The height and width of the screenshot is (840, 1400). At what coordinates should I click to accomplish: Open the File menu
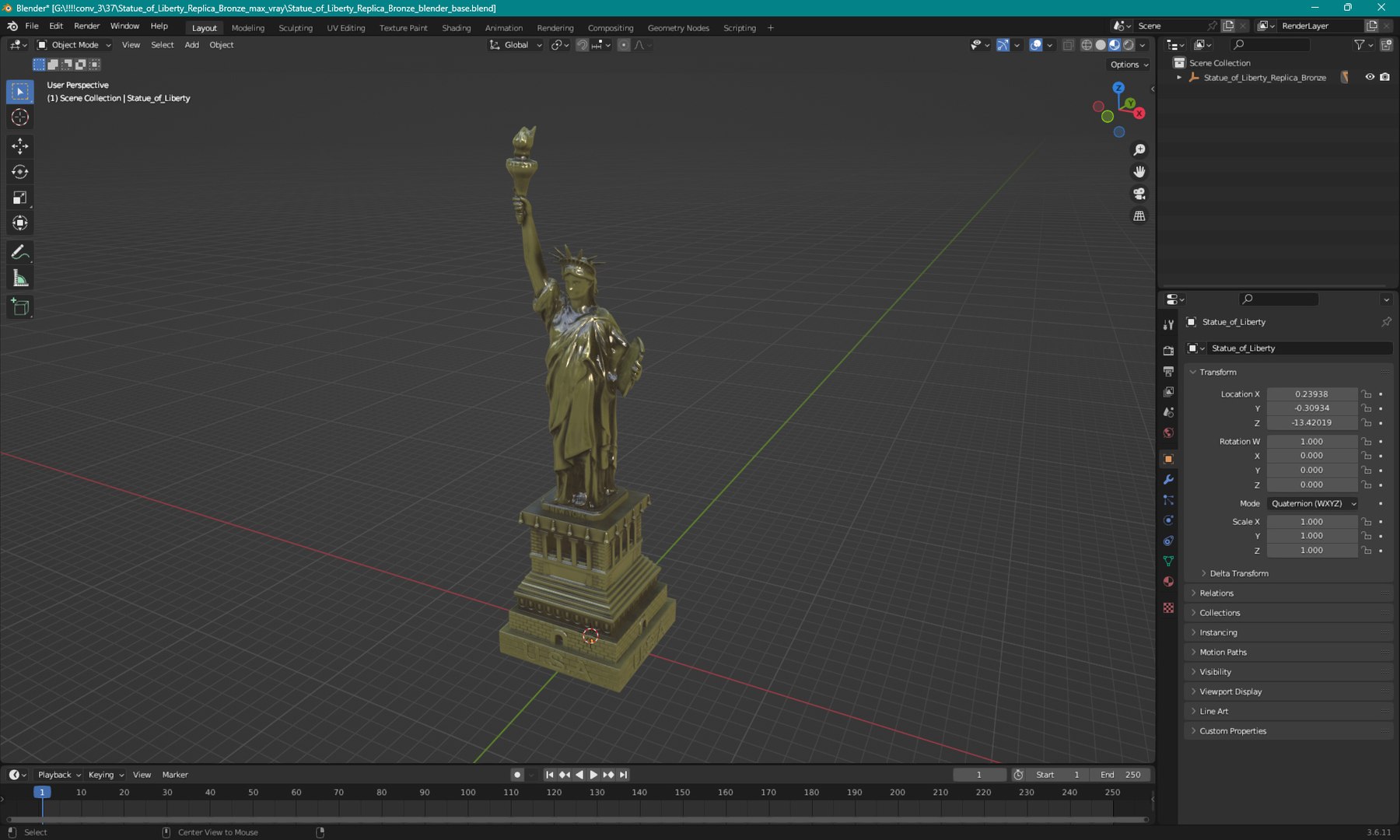(32, 26)
